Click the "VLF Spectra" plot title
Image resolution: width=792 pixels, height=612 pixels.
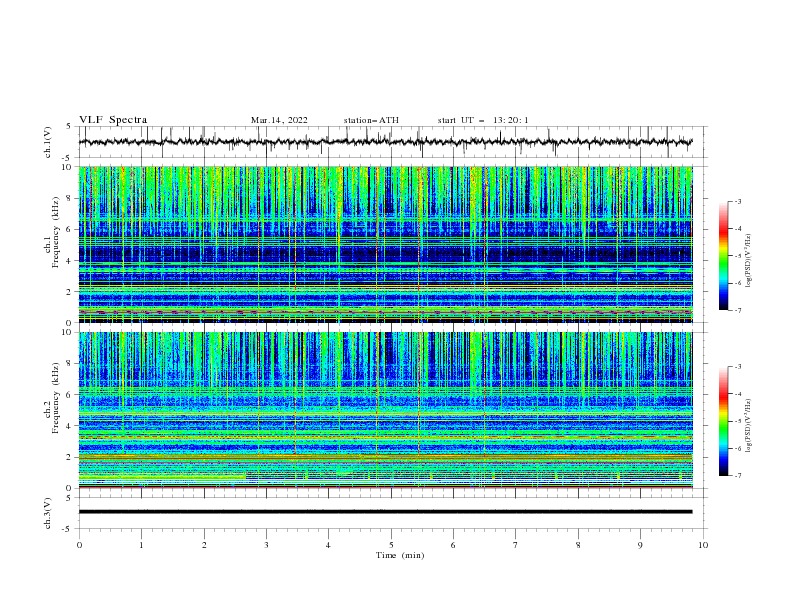coord(113,120)
